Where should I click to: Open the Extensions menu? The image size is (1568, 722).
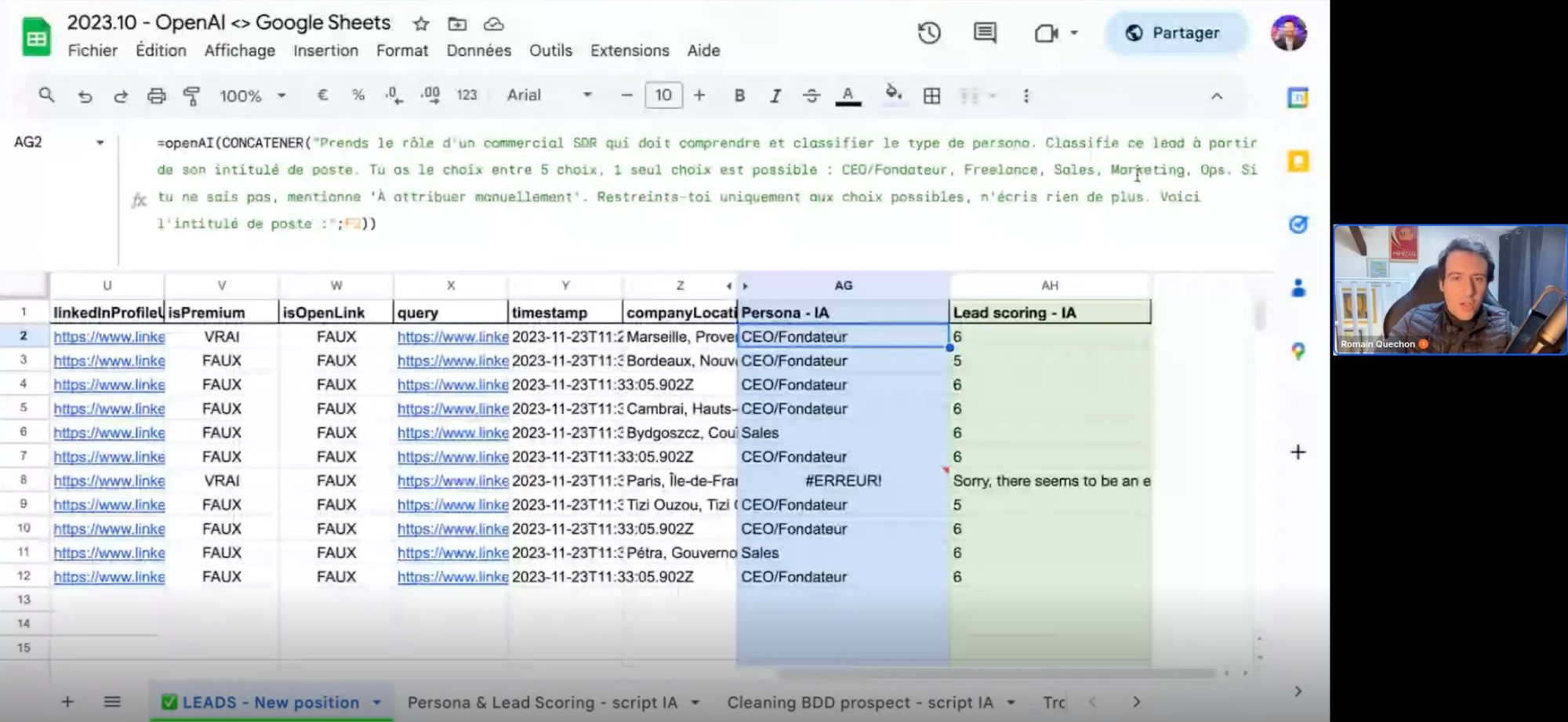629,50
